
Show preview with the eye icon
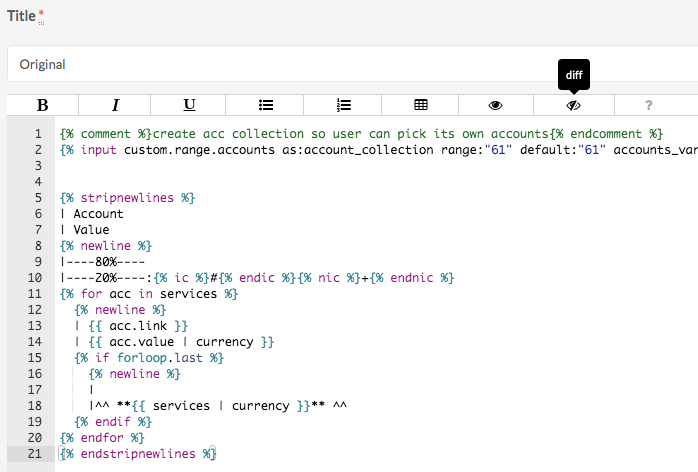[x=495, y=105]
